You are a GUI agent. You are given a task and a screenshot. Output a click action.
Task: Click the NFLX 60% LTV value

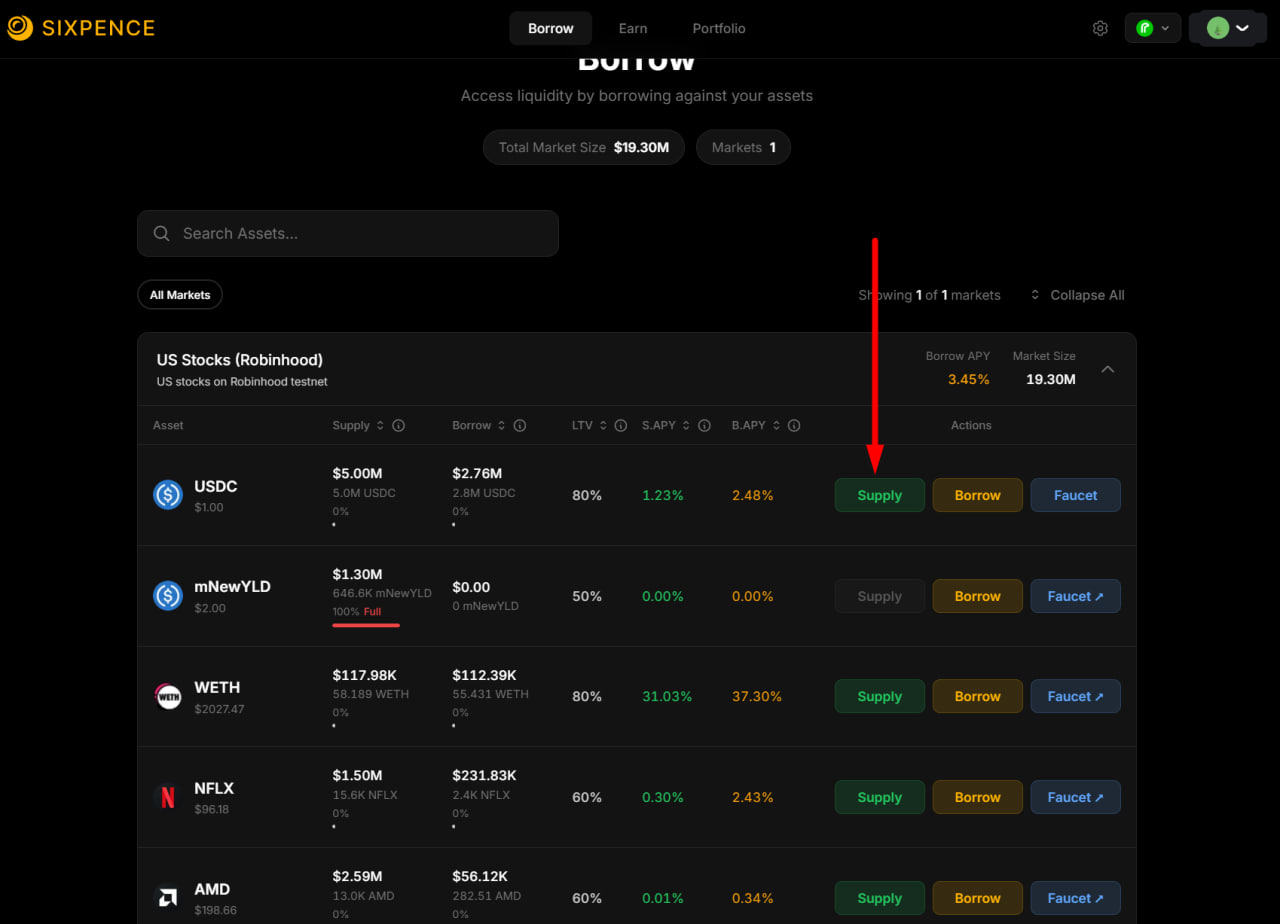click(587, 797)
